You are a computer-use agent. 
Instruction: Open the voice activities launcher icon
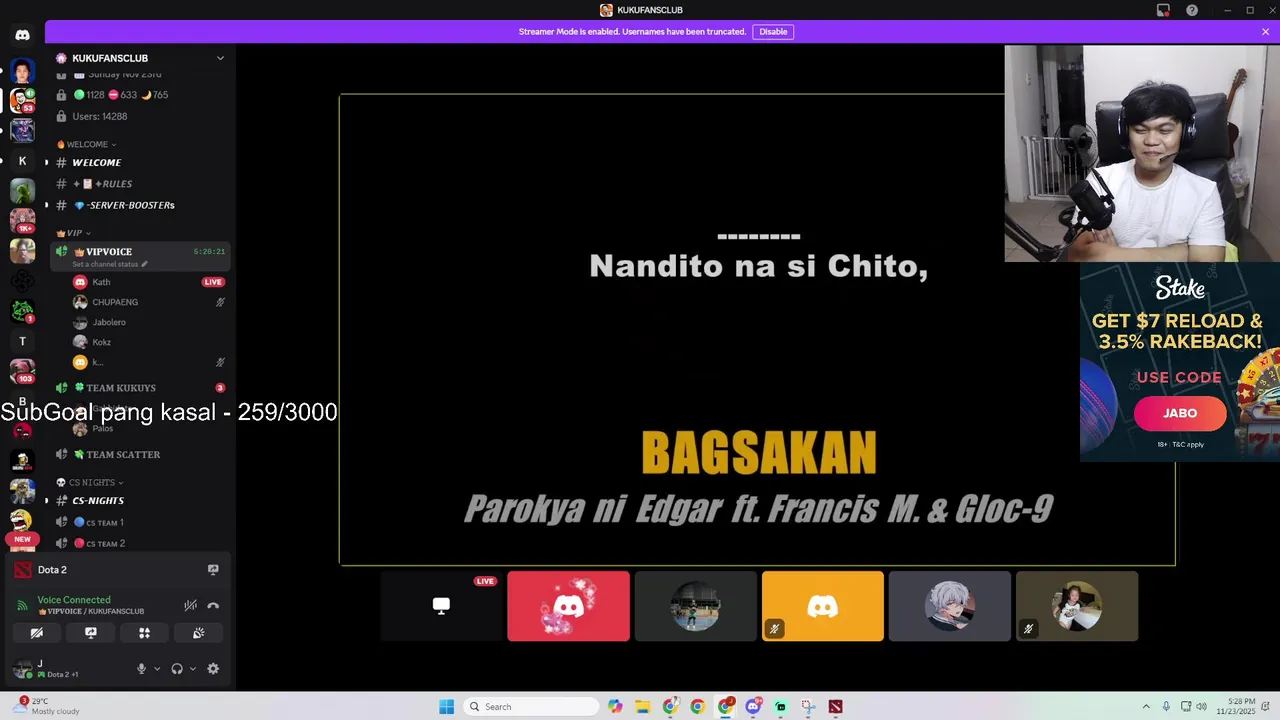point(144,633)
